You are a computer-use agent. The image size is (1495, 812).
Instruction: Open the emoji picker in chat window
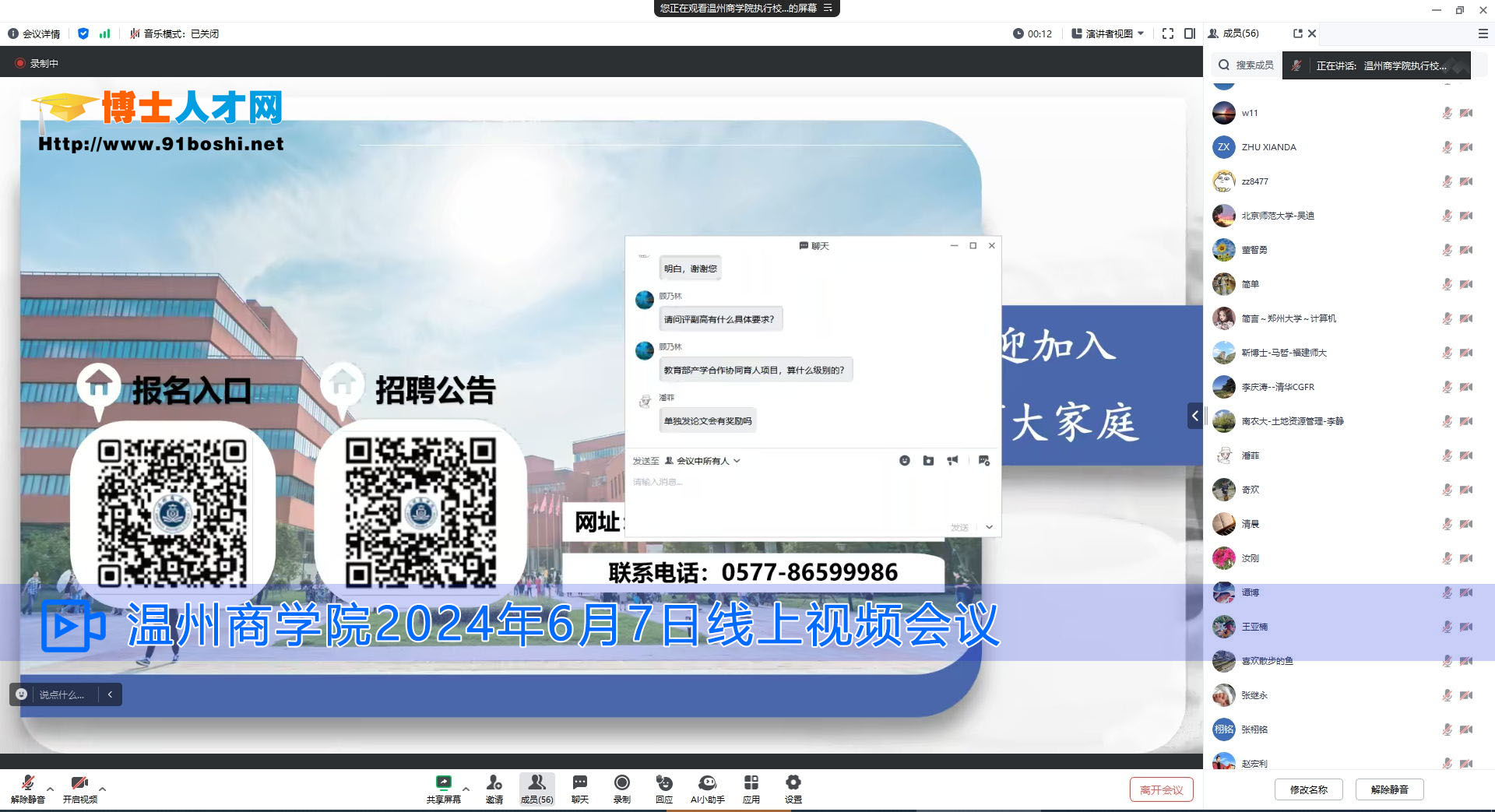[905, 461]
